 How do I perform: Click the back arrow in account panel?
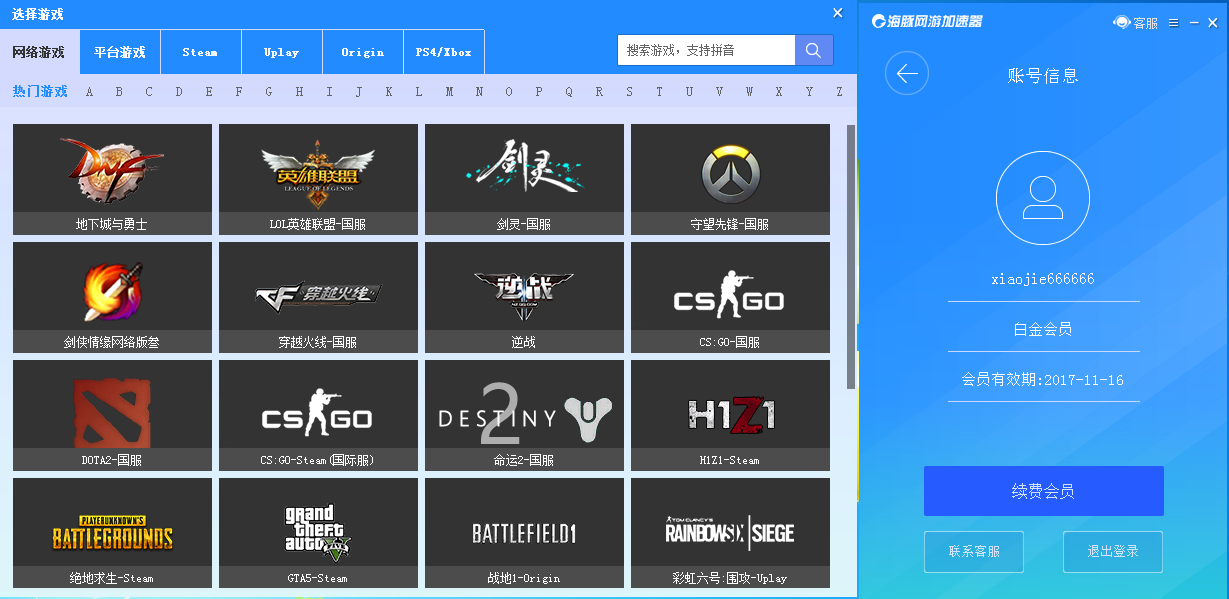(x=906, y=73)
